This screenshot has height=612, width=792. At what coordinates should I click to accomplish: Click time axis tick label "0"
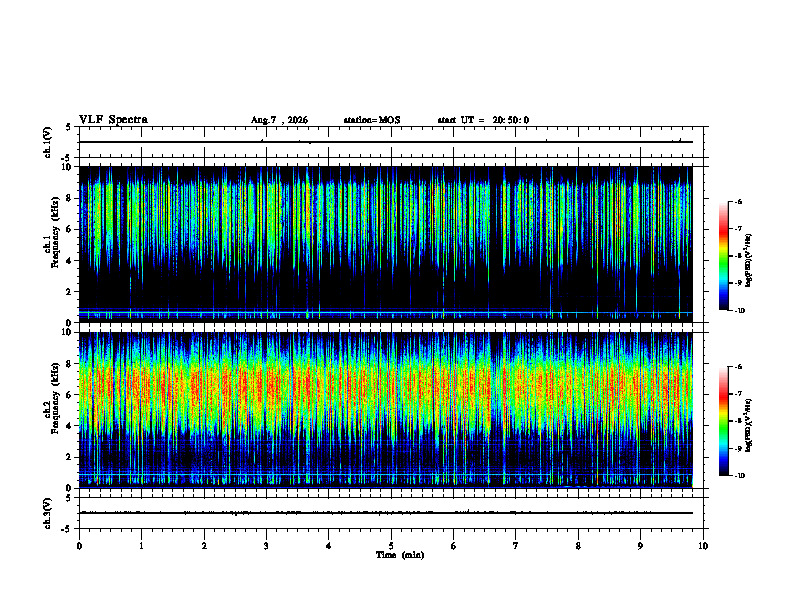click(x=79, y=546)
